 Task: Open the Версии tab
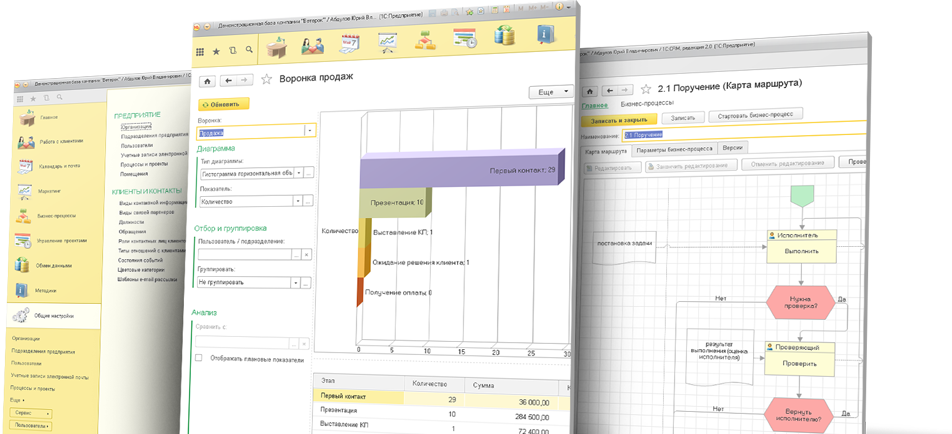[733, 149]
